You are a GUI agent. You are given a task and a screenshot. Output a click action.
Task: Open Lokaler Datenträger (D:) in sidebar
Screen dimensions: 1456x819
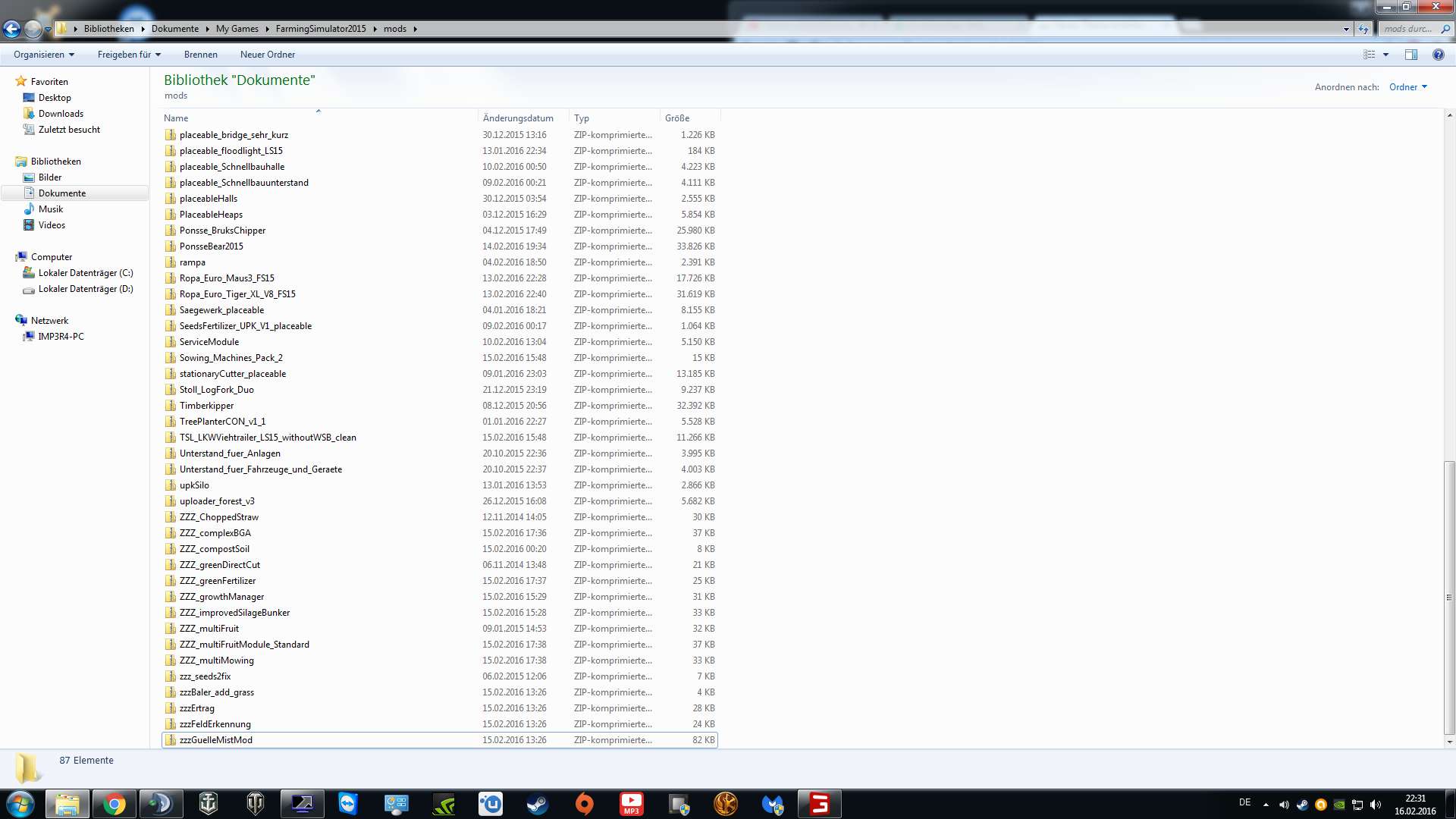pyautogui.click(x=86, y=289)
